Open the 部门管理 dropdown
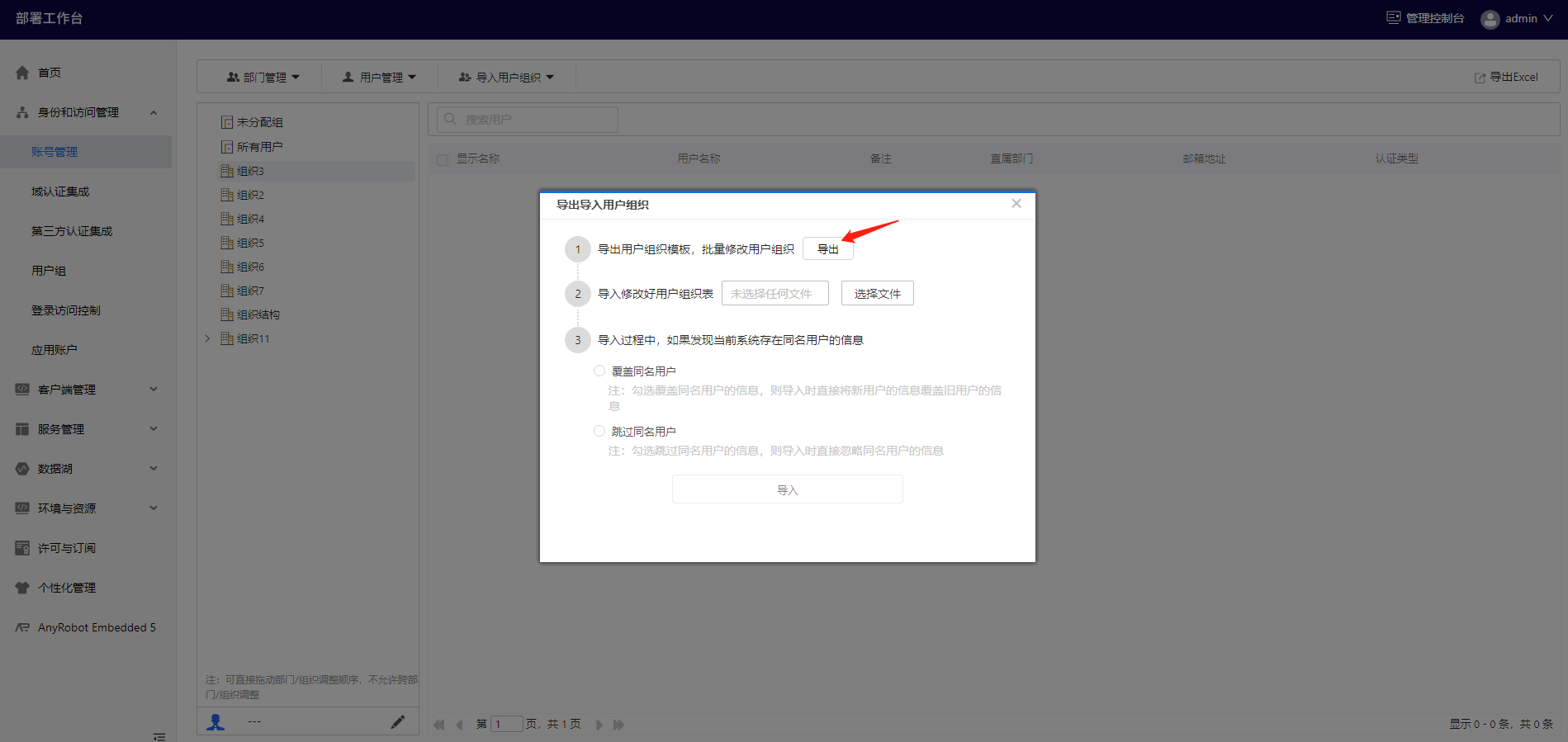Screen dimensions: 1568x742 263,77
